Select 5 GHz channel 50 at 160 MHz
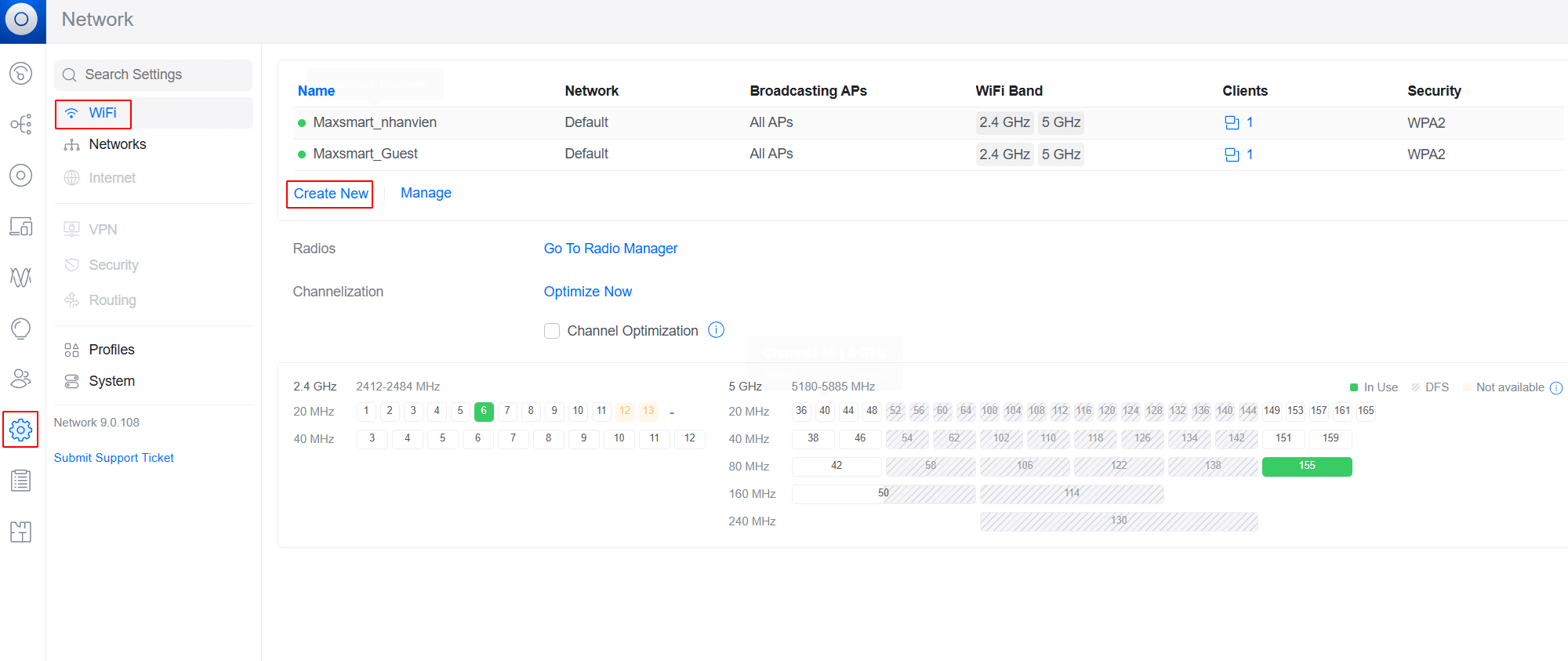This screenshot has width=1568, height=661. click(x=884, y=494)
